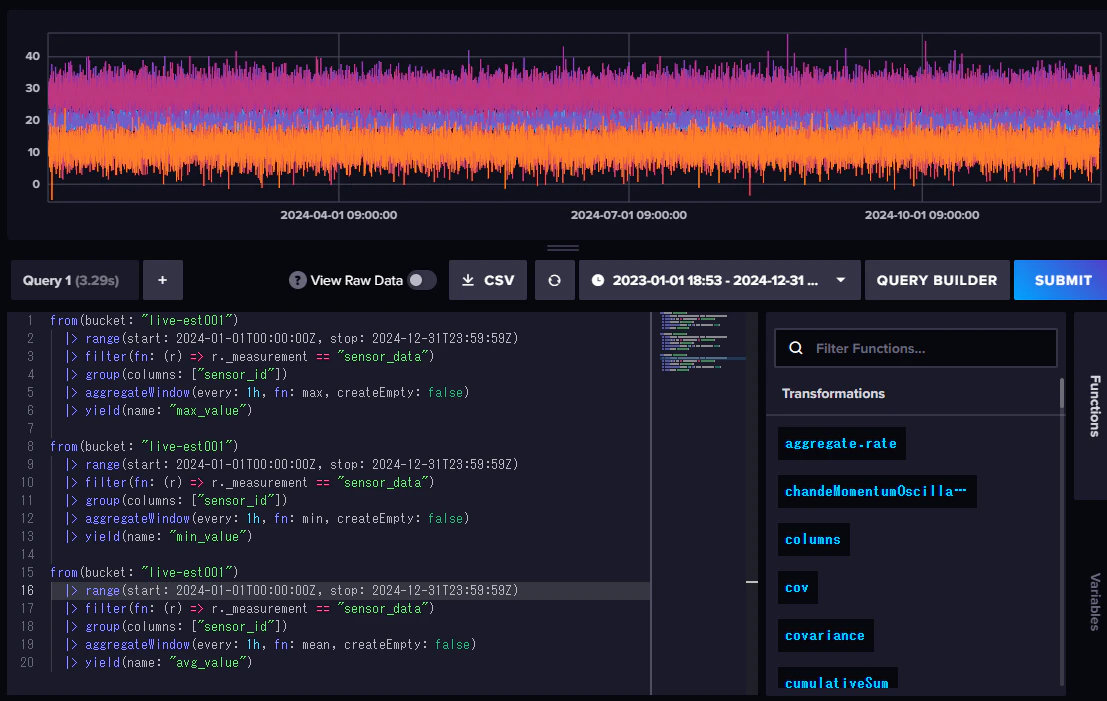The height and width of the screenshot is (701, 1107).
Task: Toggle the View Raw Data switch
Action: (x=421, y=280)
